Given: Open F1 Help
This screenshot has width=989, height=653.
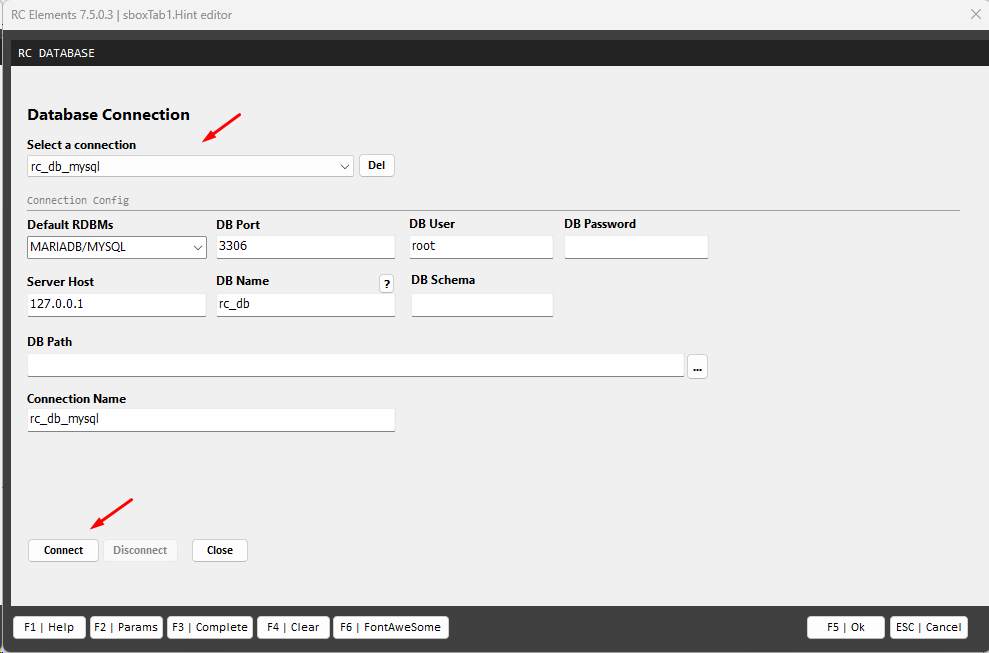Looking at the screenshot, I should pyautogui.click(x=49, y=627).
